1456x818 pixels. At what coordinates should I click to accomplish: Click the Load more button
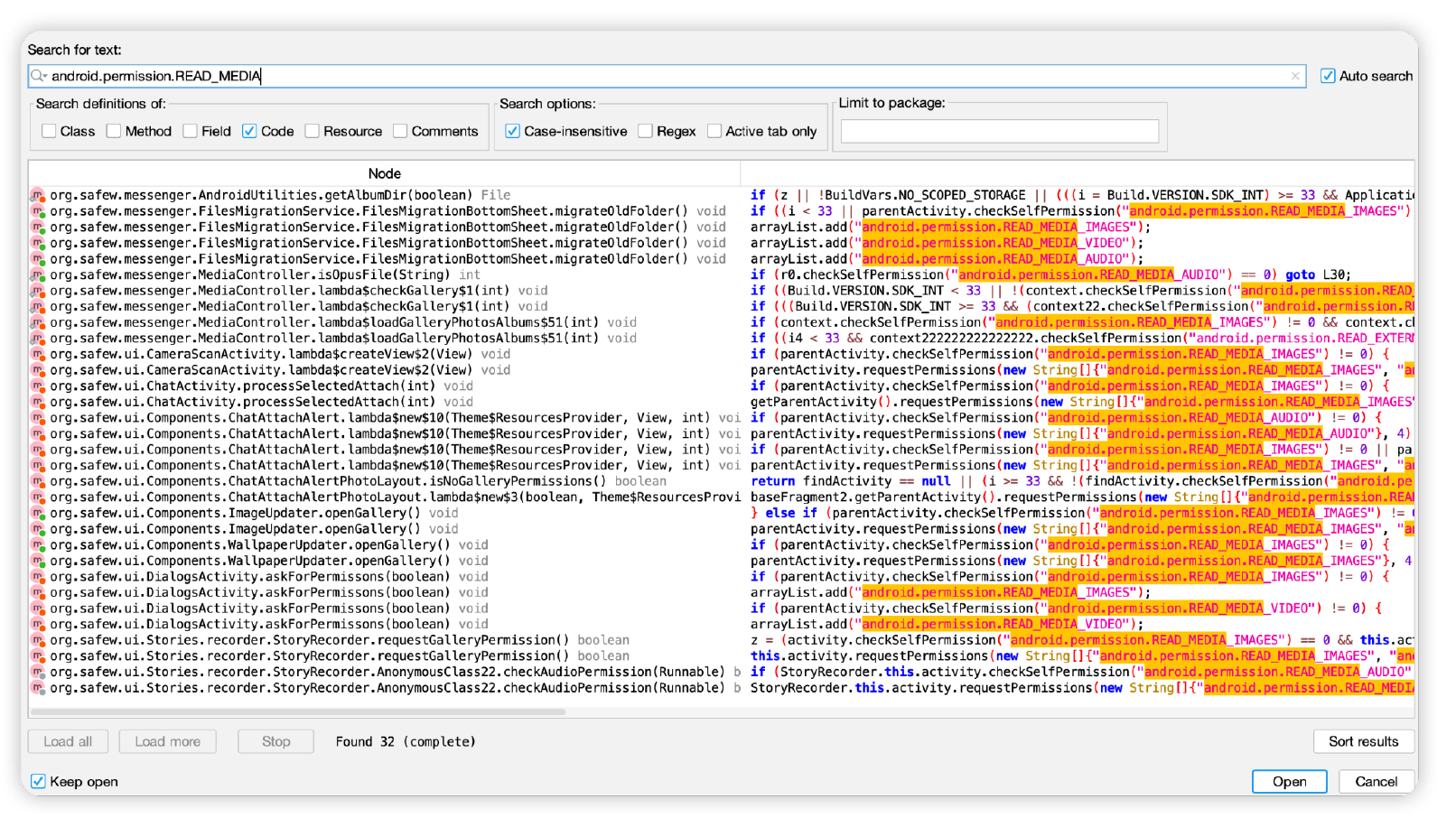click(168, 741)
